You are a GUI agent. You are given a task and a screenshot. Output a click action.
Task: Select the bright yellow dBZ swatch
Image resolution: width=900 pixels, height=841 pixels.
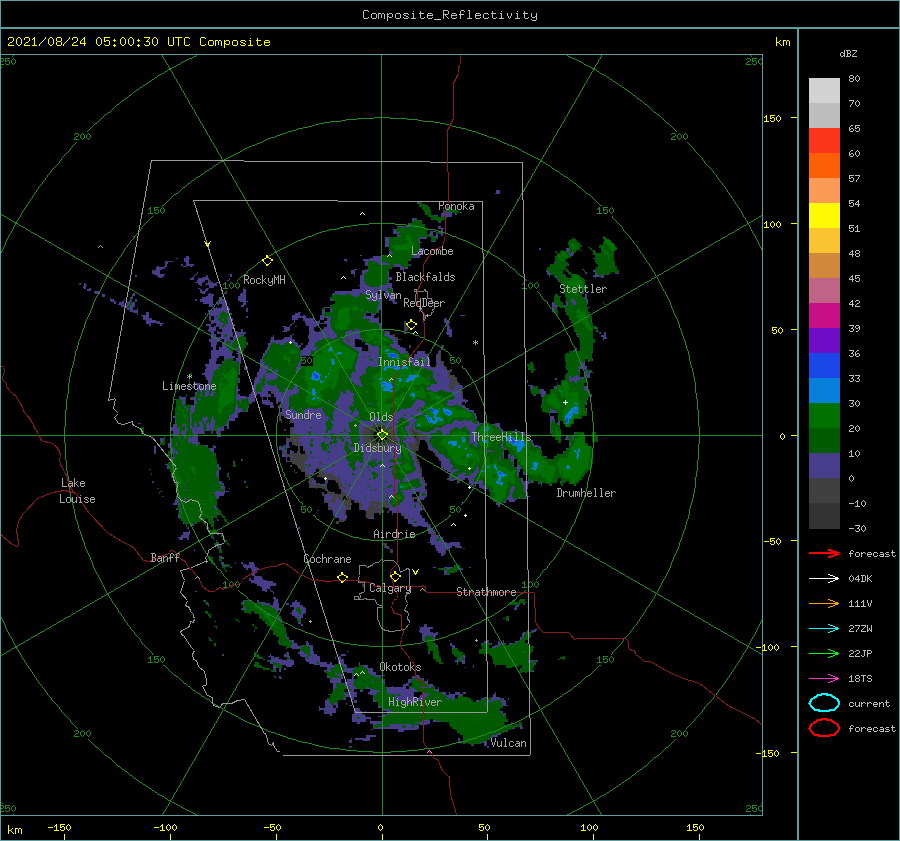tap(824, 215)
